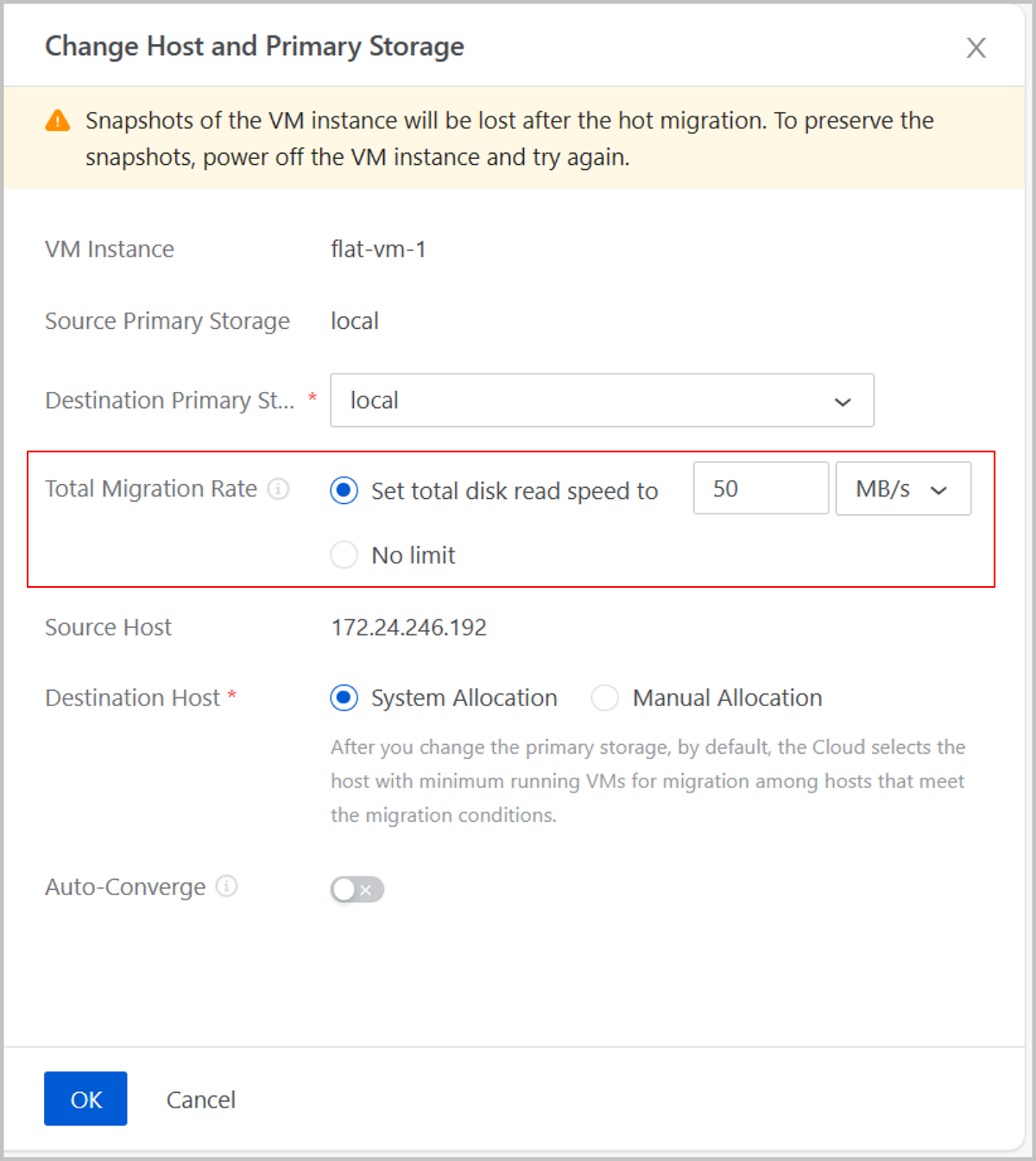Choose the No limit migration rate option

point(344,555)
